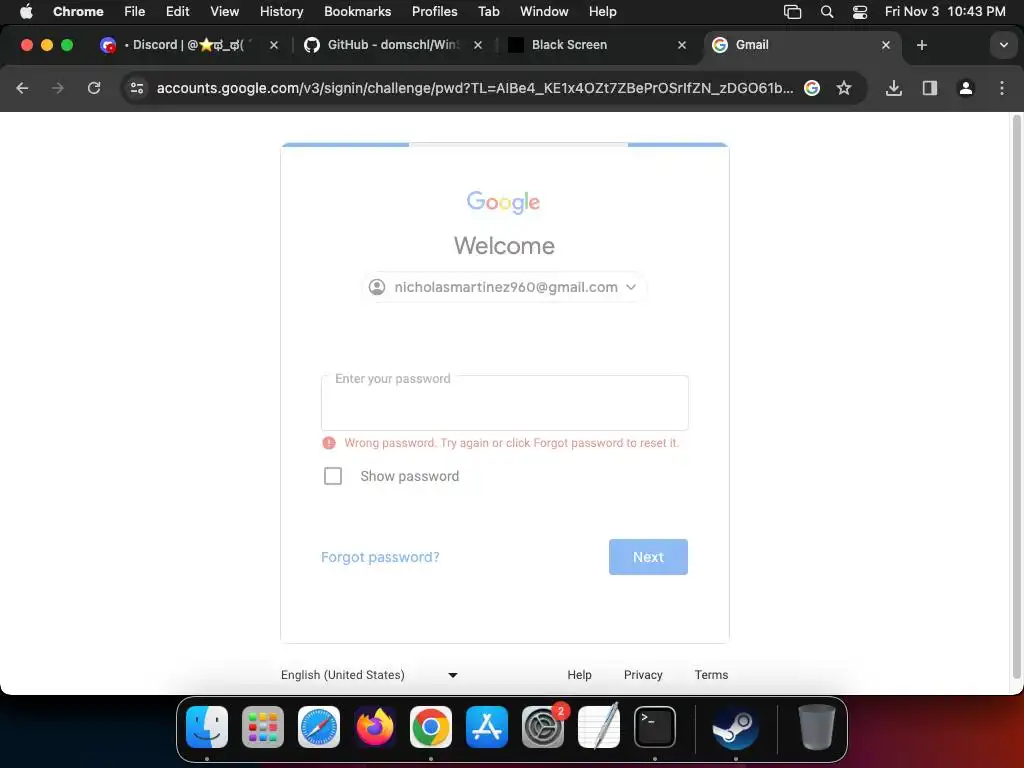Open App Store from the Dock
The height and width of the screenshot is (768, 1024).
[x=487, y=727]
